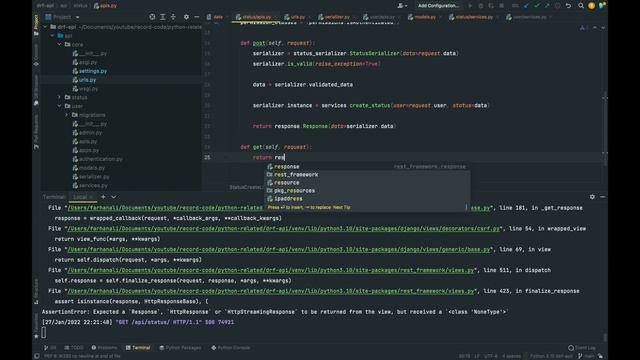This screenshot has width=640, height=360.
Task: Open urls.py under core folder
Action: (87, 80)
